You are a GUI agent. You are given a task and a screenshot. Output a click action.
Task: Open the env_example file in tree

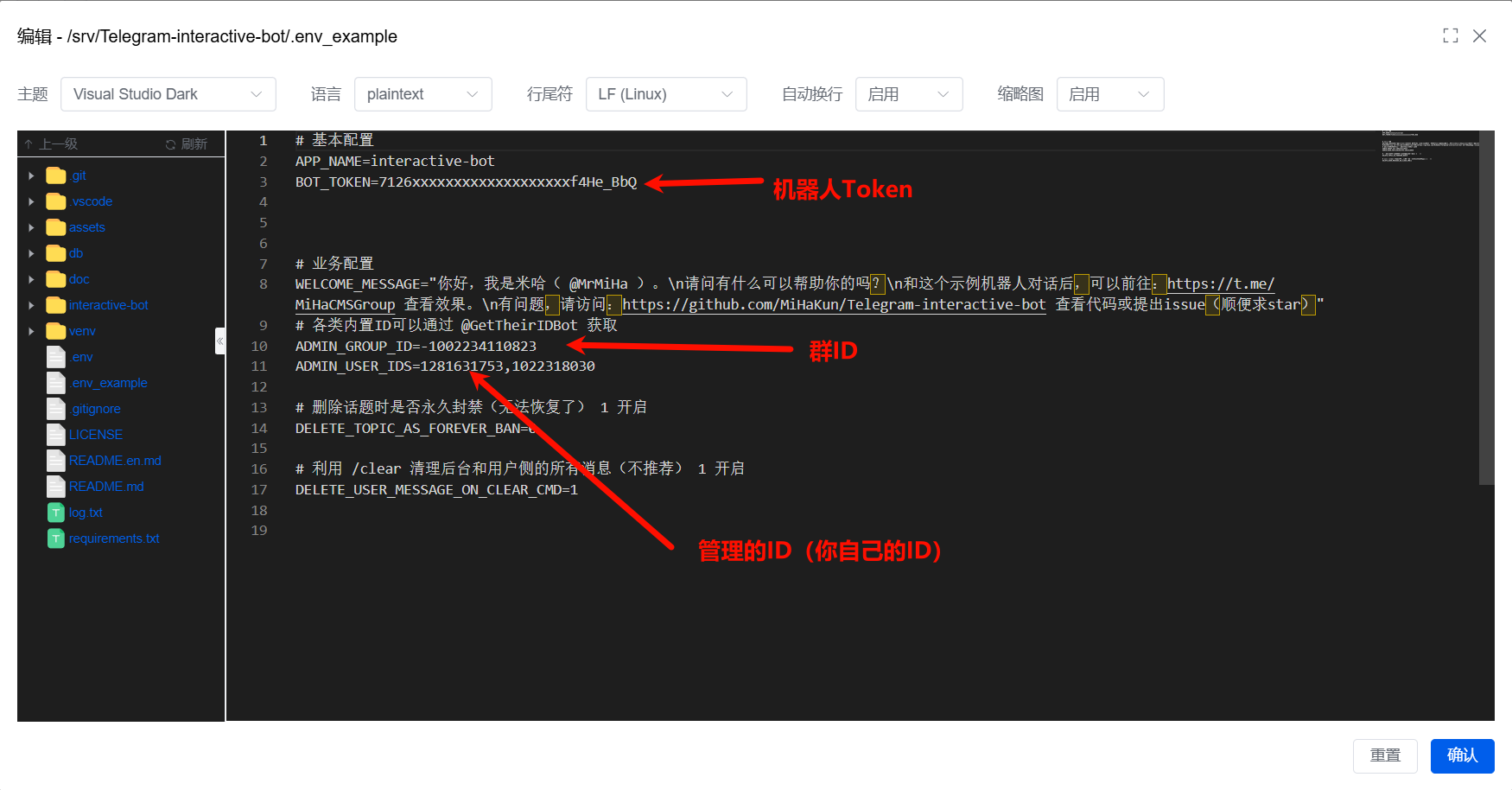click(x=110, y=383)
